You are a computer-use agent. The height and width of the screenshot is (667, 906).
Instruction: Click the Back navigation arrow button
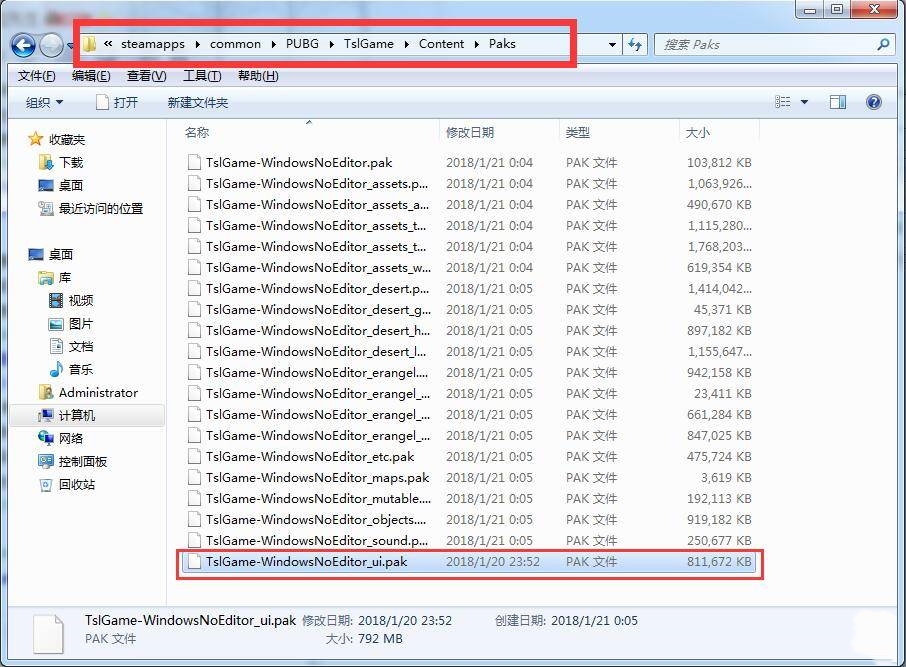pos(24,45)
